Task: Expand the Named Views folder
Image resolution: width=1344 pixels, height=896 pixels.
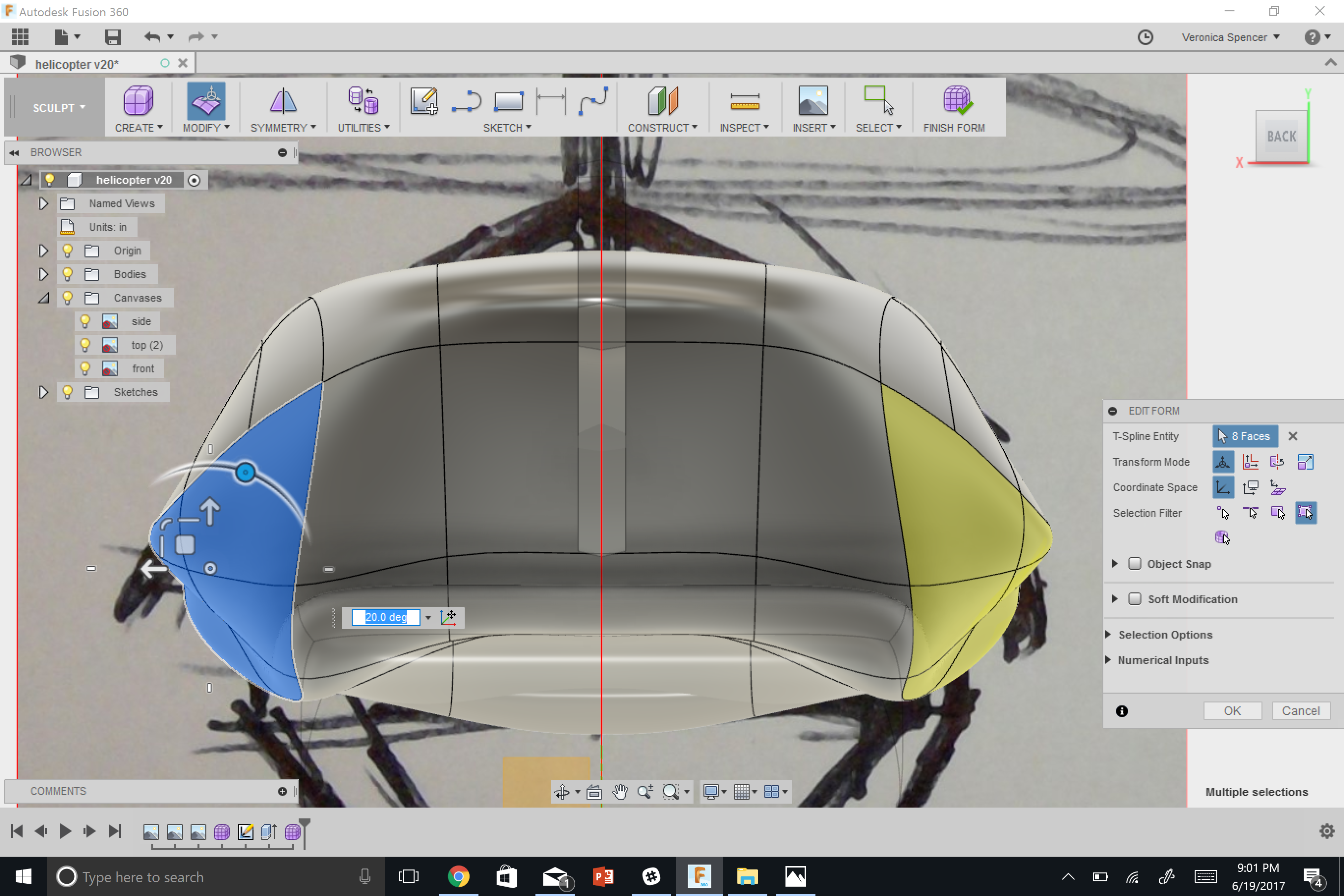Action: [x=43, y=203]
